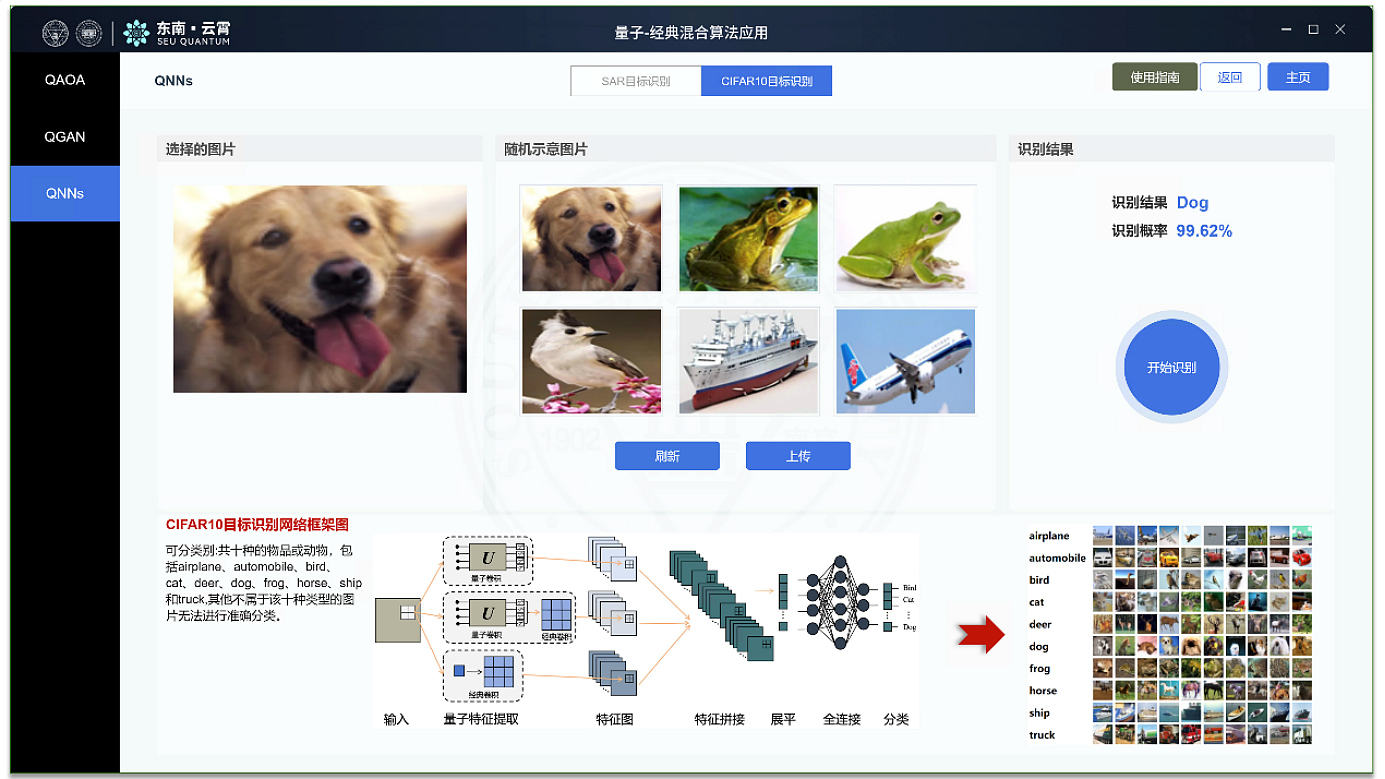Click 上传 to upload an image
Viewport: 1385px width, 779px height.
click(x=798, y=455)
